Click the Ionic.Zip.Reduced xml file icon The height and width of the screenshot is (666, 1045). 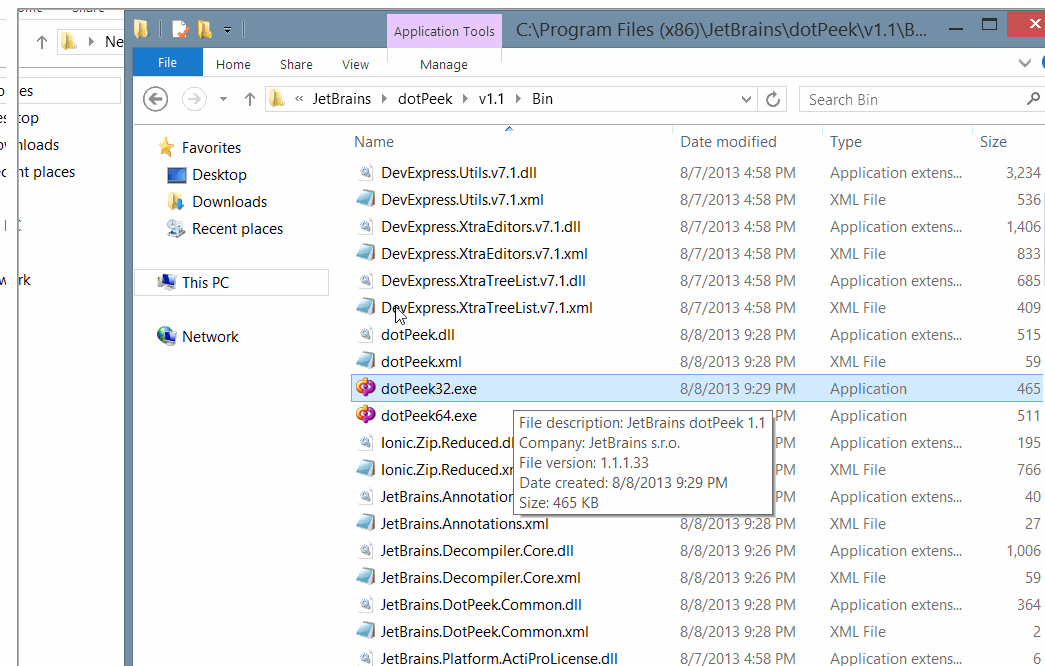pos(365,469)
